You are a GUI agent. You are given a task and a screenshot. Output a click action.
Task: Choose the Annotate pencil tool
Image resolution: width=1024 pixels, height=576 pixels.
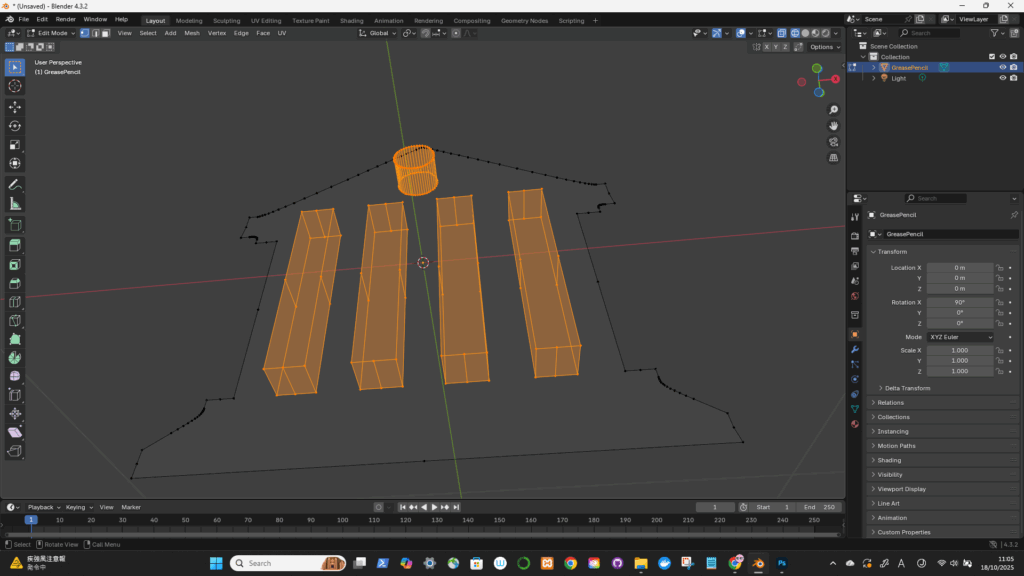(15, 185)
